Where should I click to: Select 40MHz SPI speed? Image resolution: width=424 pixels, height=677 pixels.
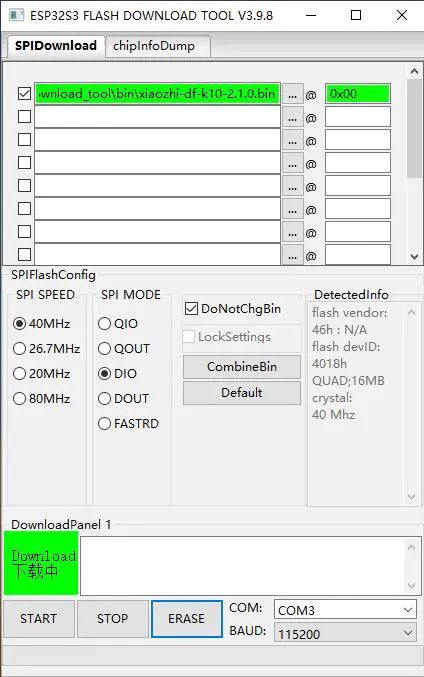(41, 323)
